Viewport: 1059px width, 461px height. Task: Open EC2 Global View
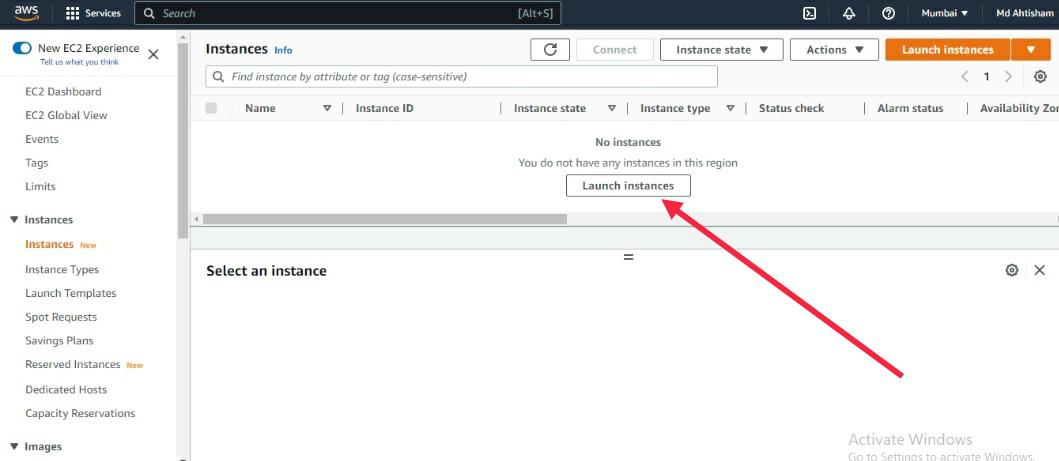coord(66,115)
